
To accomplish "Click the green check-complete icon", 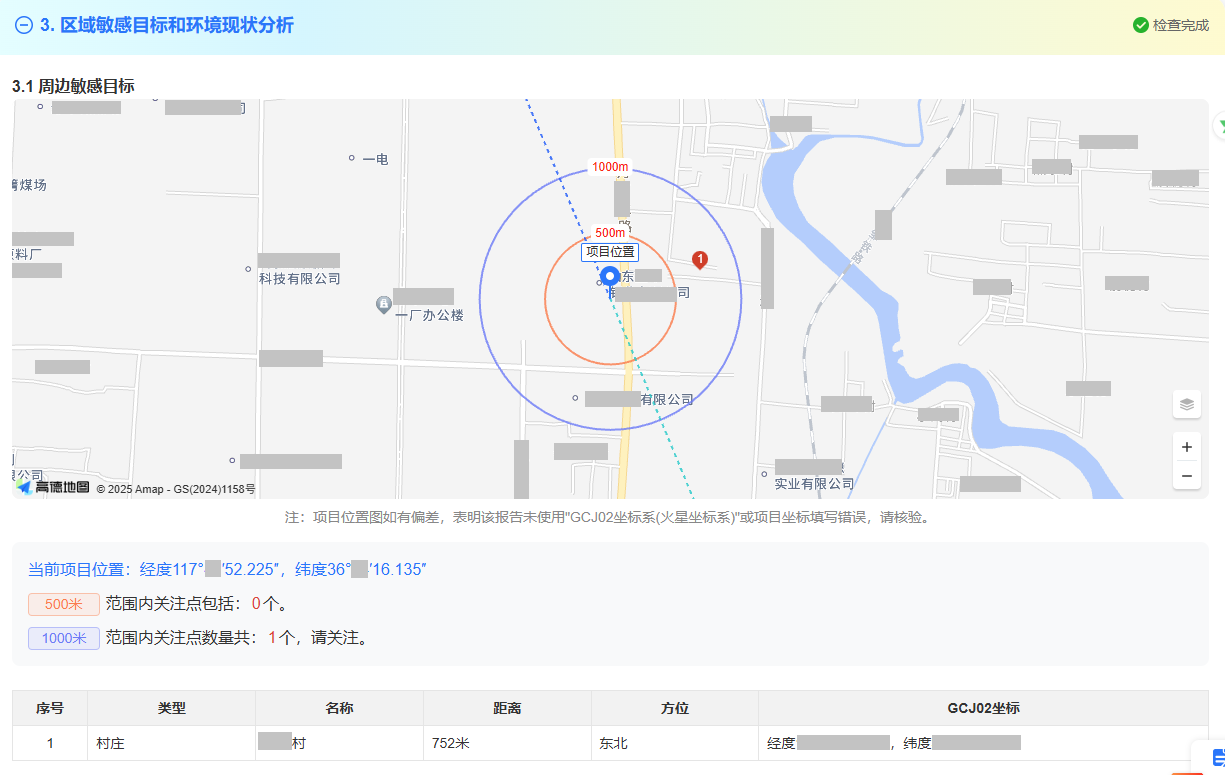I will tap(1140, 25).
